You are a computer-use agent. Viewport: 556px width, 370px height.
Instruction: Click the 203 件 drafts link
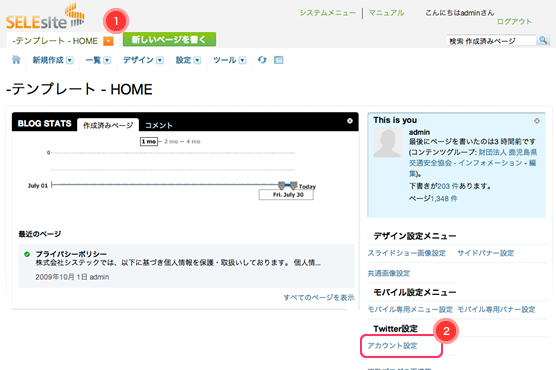(x=447, y=186)
